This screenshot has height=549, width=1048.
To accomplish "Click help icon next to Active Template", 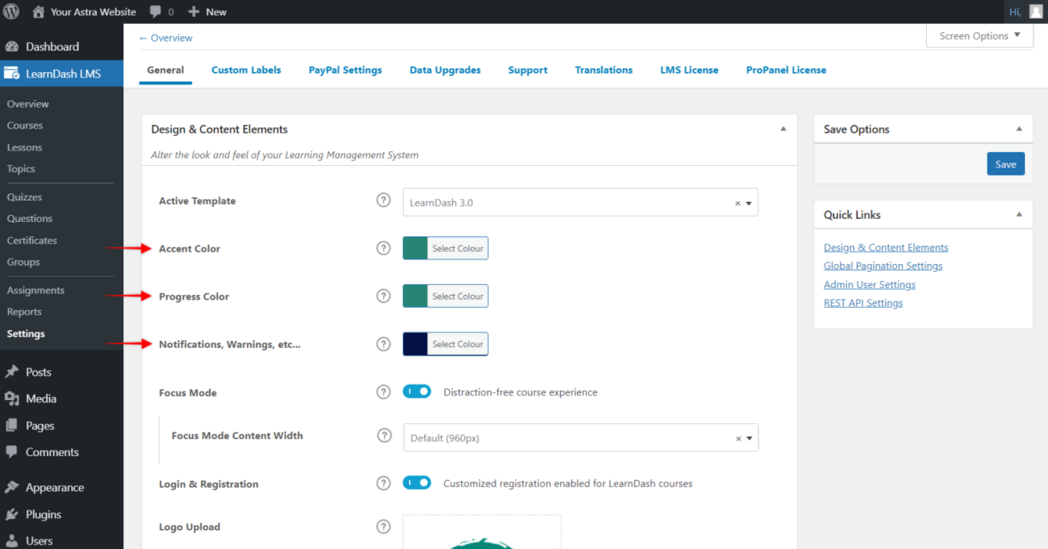I will click(383, 201).
